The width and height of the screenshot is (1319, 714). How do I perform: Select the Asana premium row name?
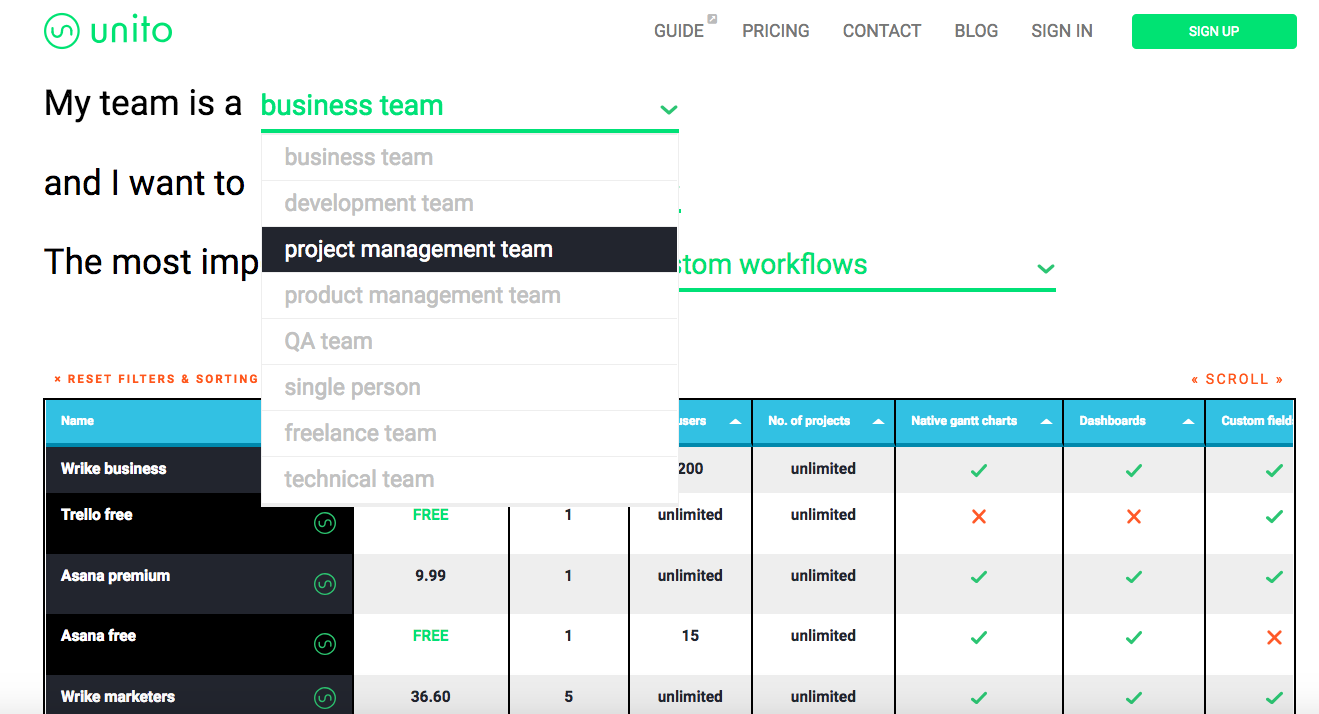(116, 575)
